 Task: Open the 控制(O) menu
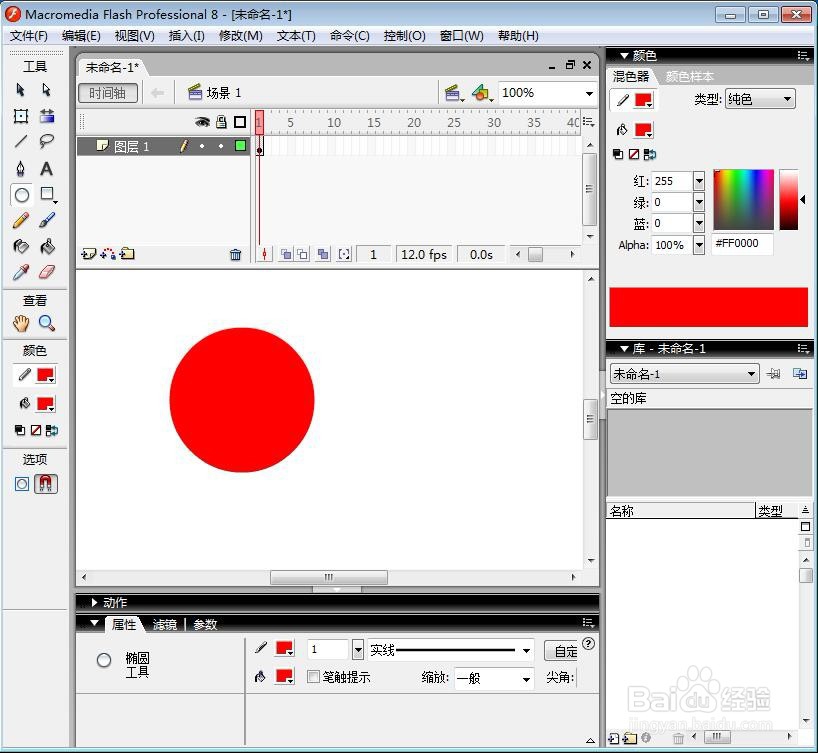point(404,36)
